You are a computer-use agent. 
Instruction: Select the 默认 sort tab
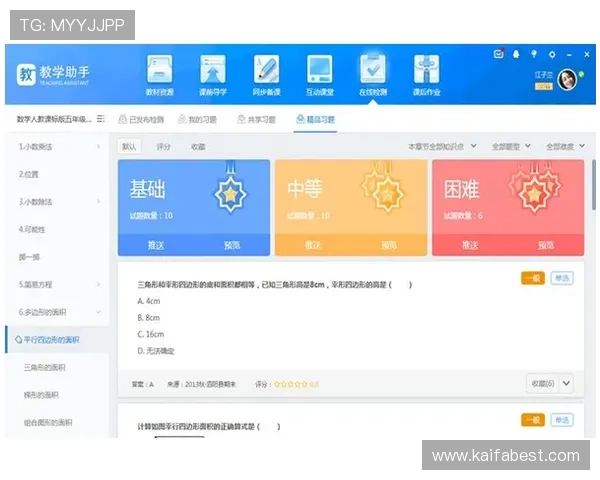tap(129, 147)
